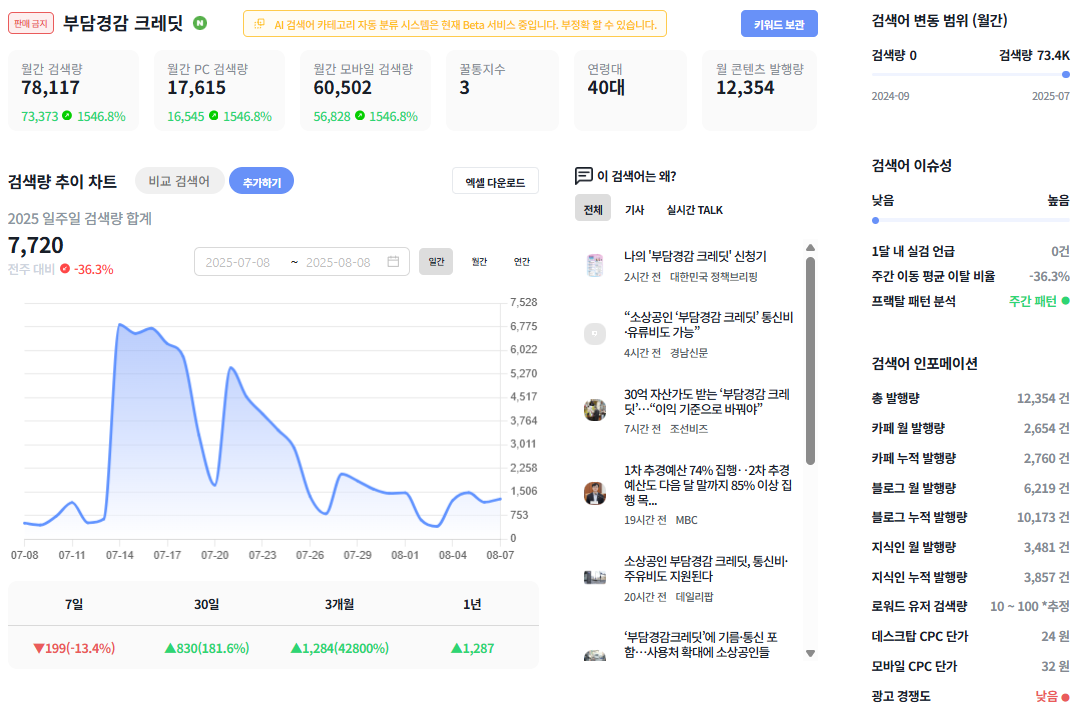Select the 1년 change period column
This screenshot has width=1087, height=713.
click(x=472, y=604)
